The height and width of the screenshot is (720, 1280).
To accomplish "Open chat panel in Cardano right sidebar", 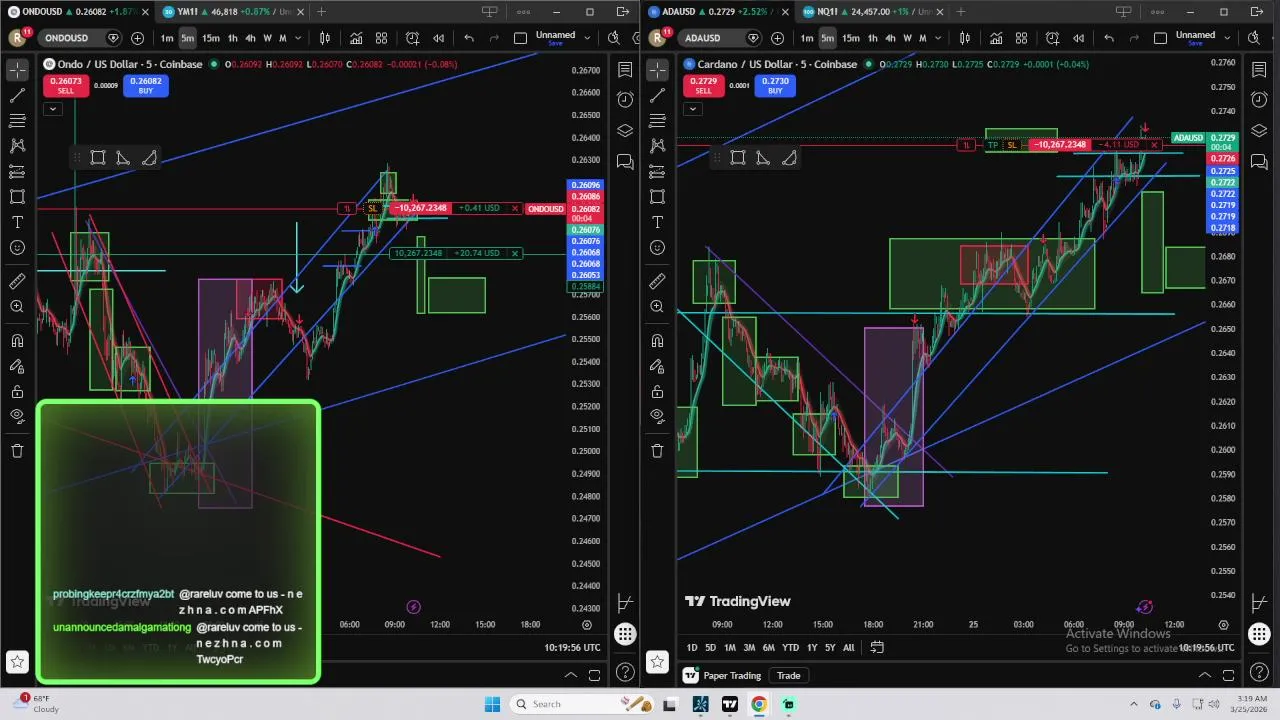I will coord(1259,162).
